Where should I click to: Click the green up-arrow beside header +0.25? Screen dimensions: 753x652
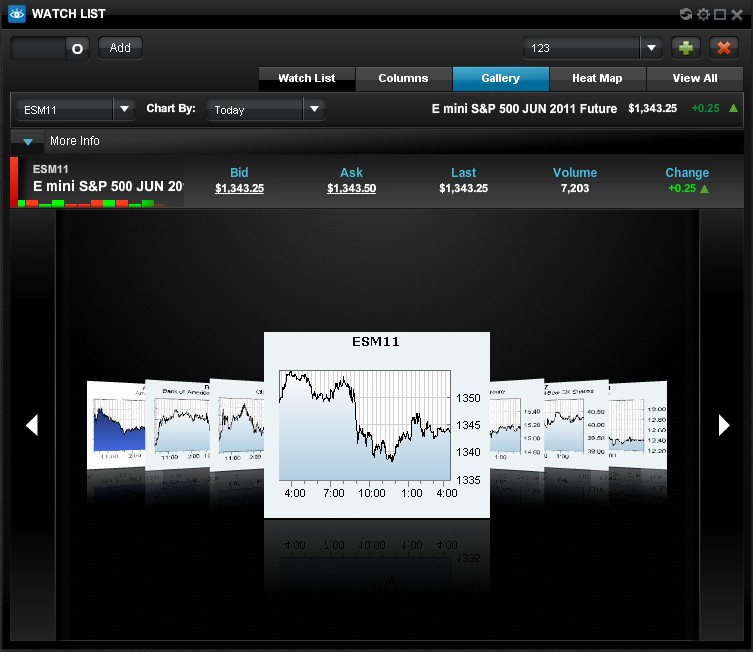coord(733,108)
